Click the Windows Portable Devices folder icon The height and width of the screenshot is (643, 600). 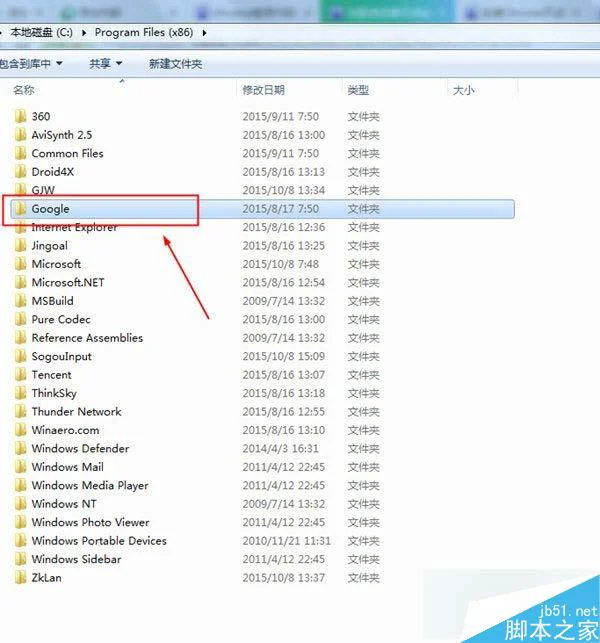[20, 541]
